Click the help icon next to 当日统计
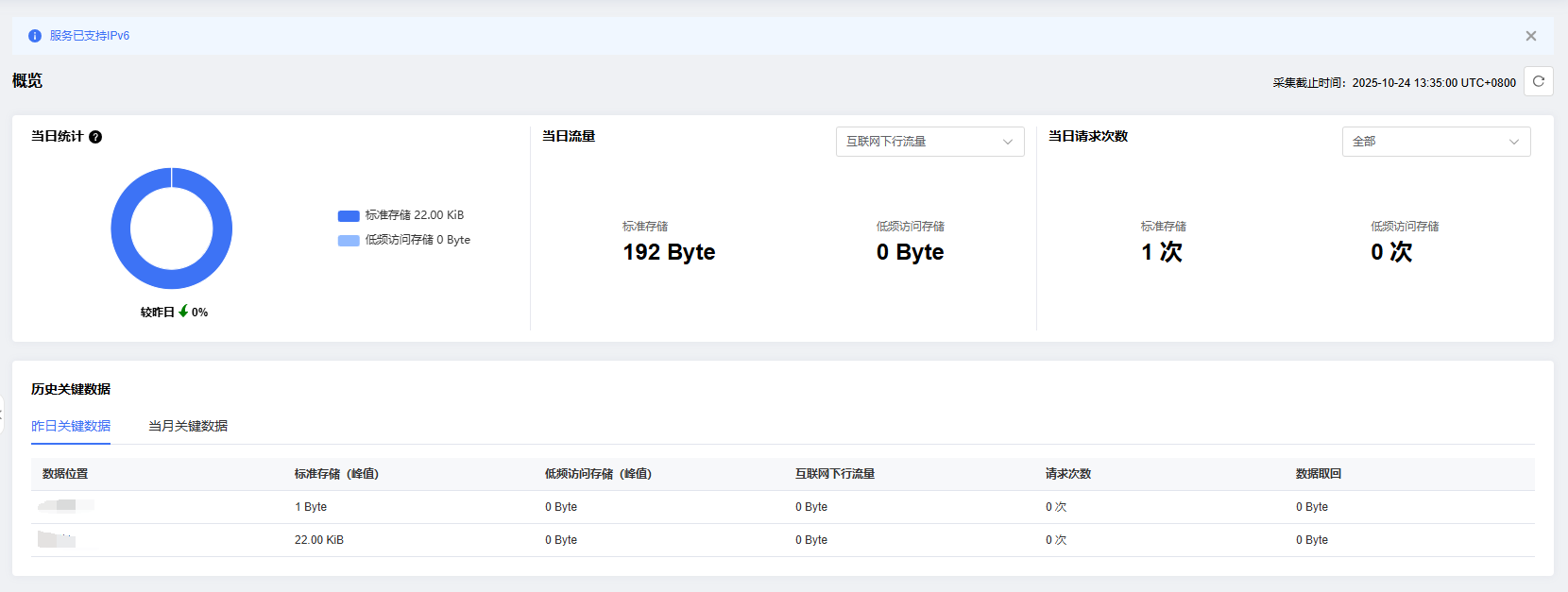 [95, 137]
